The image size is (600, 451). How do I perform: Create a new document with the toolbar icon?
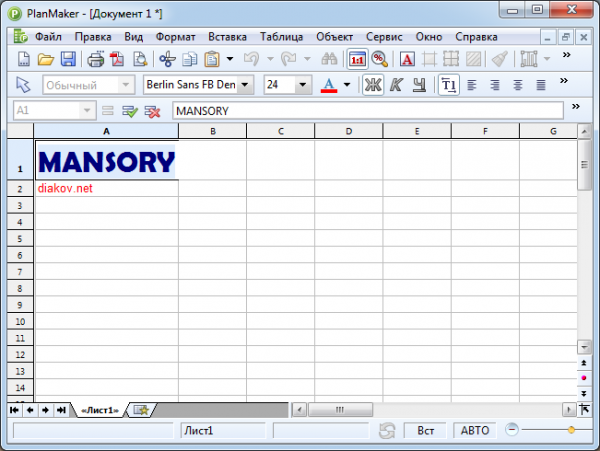point(24,59)
